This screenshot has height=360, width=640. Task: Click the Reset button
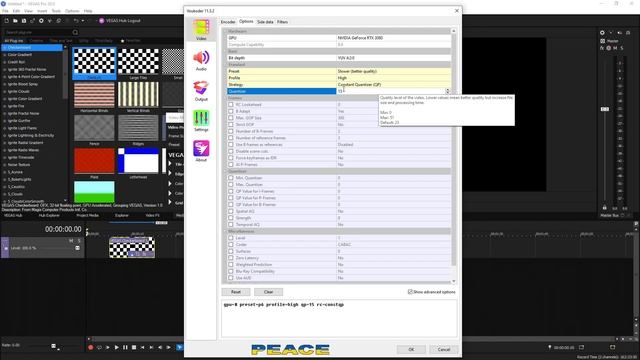(236, 292)
